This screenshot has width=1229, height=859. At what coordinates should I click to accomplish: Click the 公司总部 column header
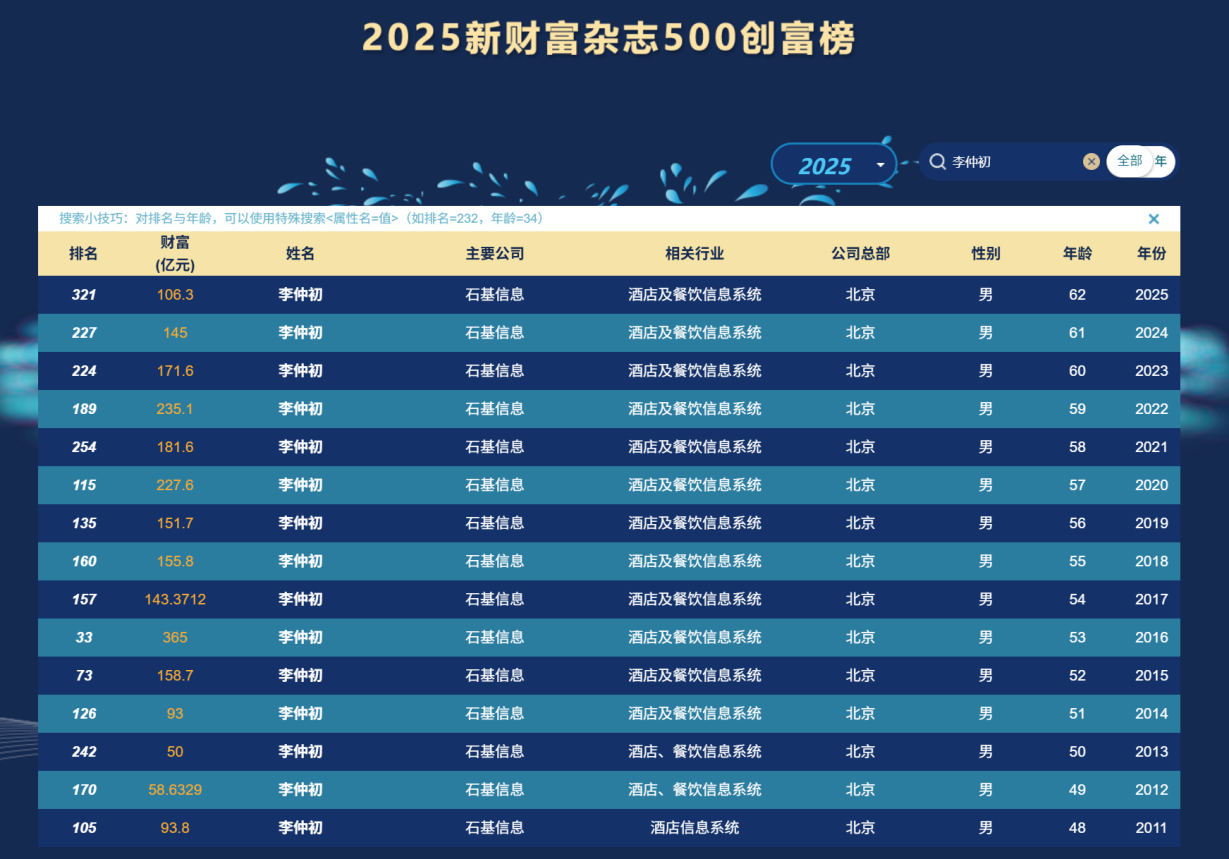pos(860,254)
